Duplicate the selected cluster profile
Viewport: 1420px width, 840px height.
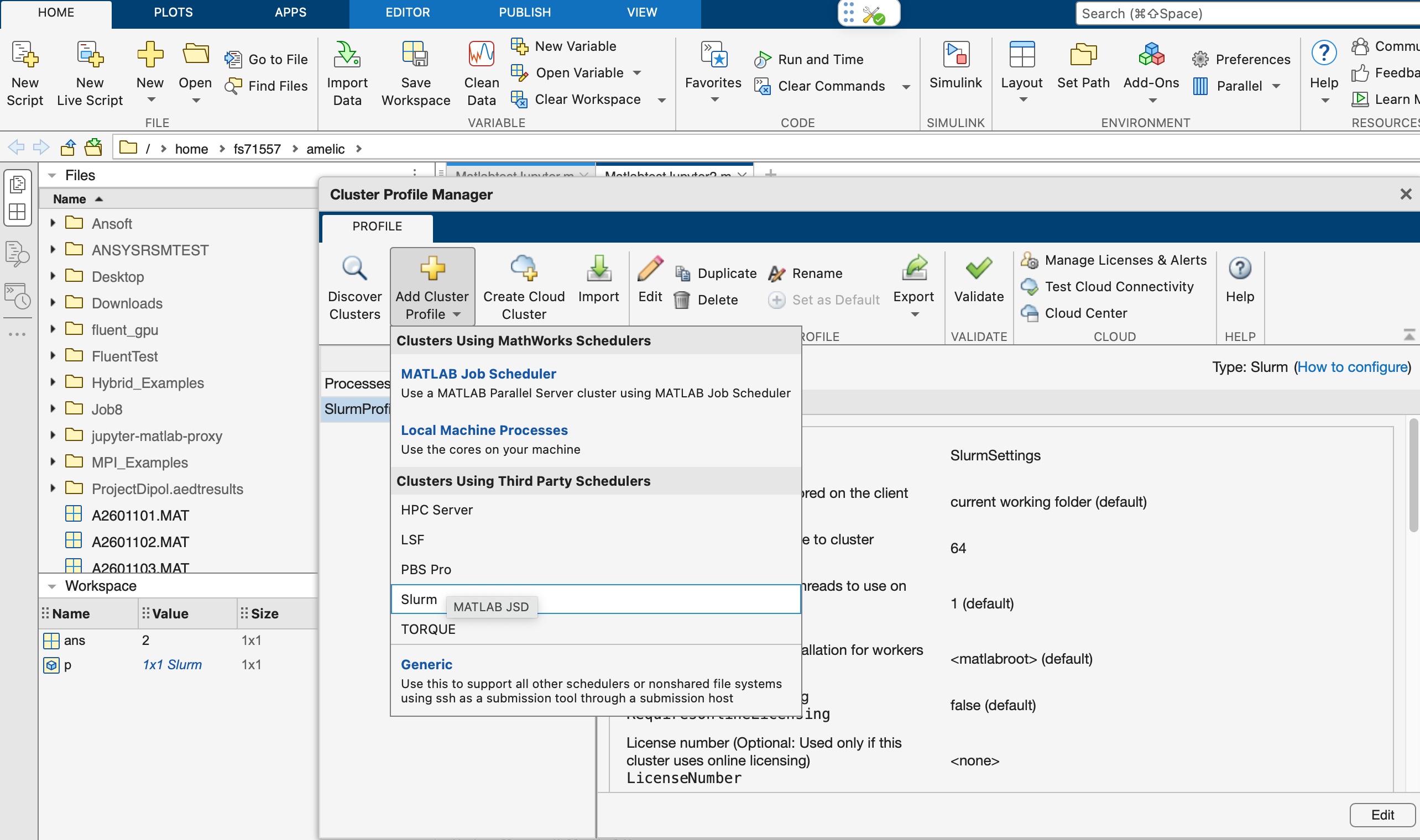coord(716,274)
